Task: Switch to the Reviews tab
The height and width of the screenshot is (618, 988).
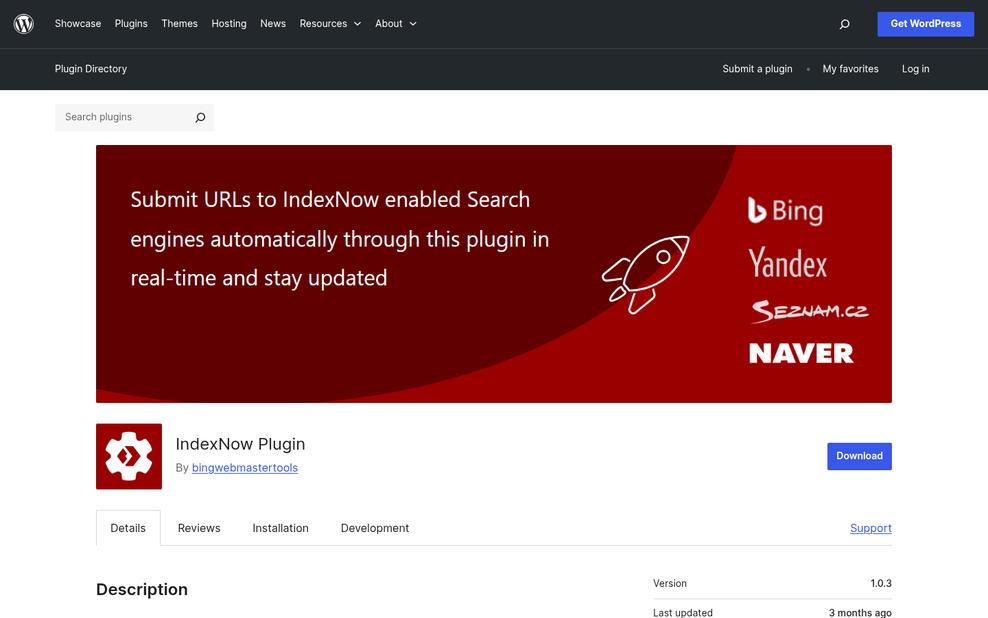Action: tap(199, 528)
